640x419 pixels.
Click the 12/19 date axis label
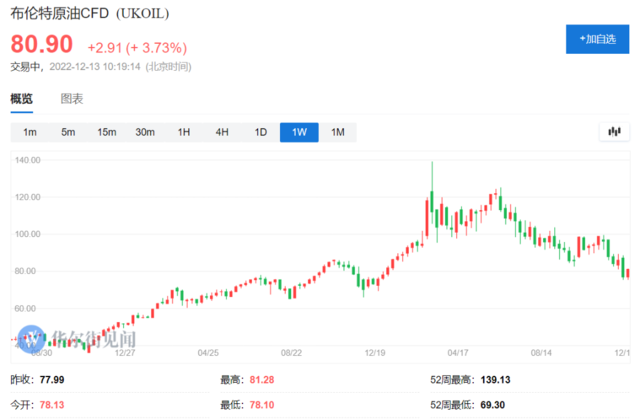pyautogui.click(x=376, y=353)
